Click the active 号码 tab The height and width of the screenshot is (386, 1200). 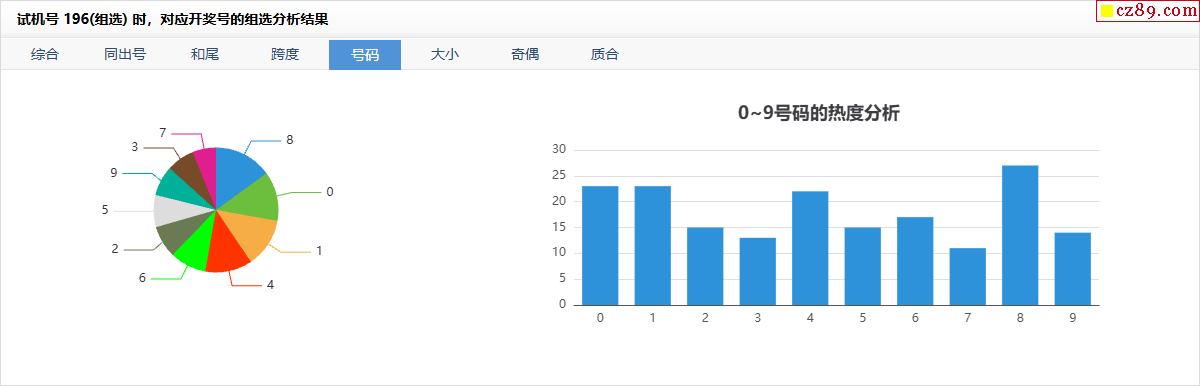[365, 55]
